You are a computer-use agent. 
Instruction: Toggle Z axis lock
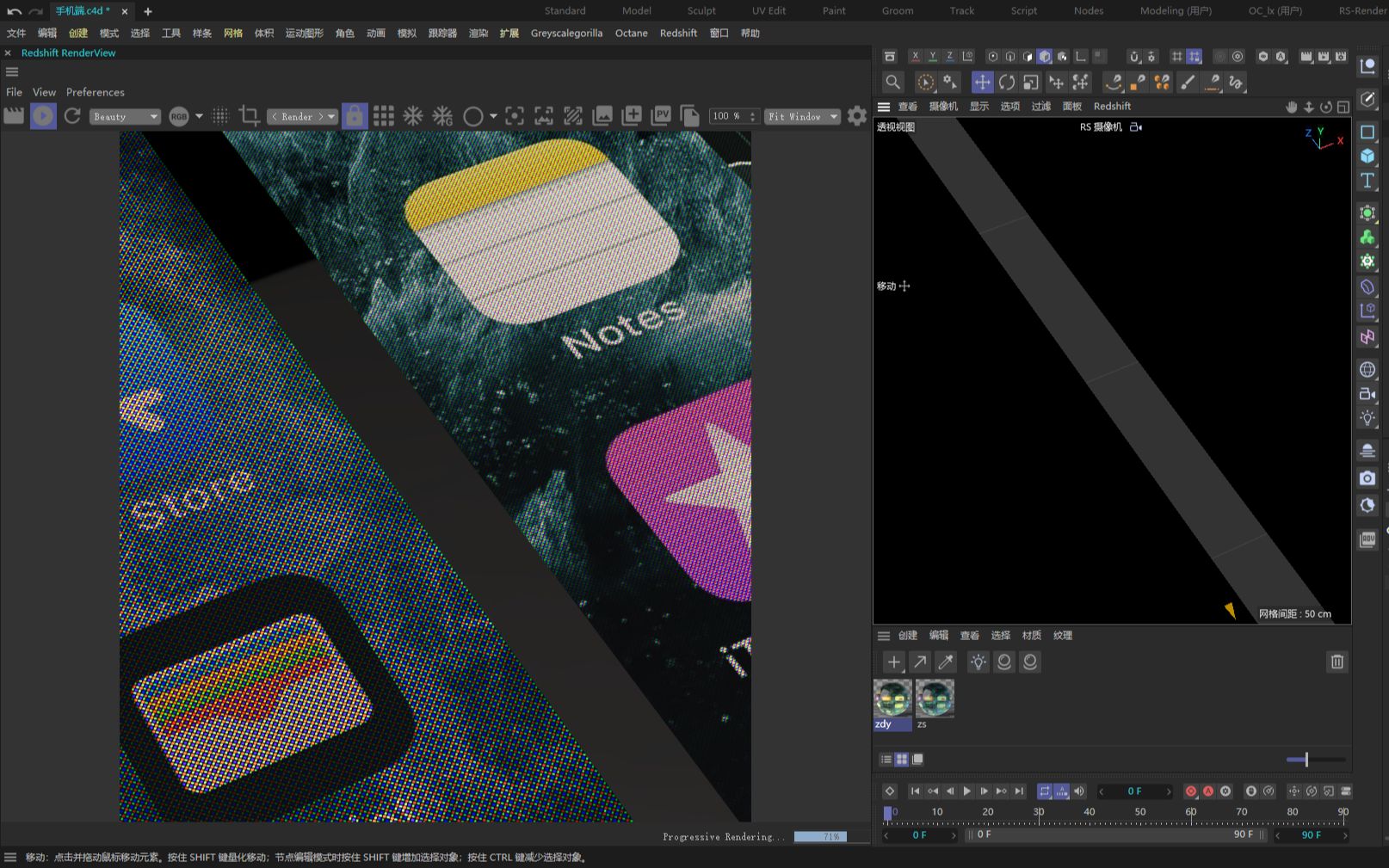(x=949, y=57)
